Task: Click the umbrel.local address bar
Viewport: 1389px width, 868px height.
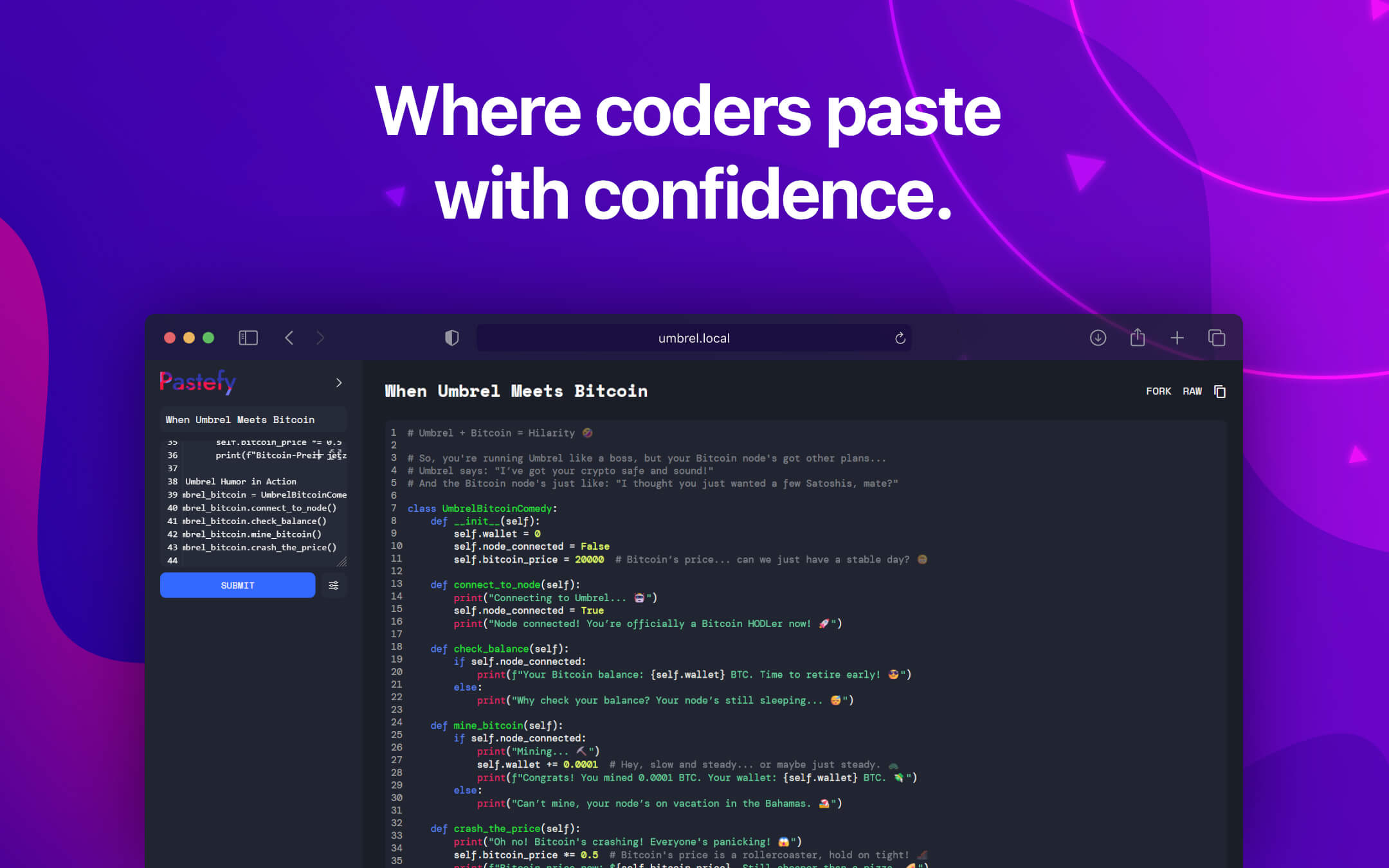Action: [693, 338]
